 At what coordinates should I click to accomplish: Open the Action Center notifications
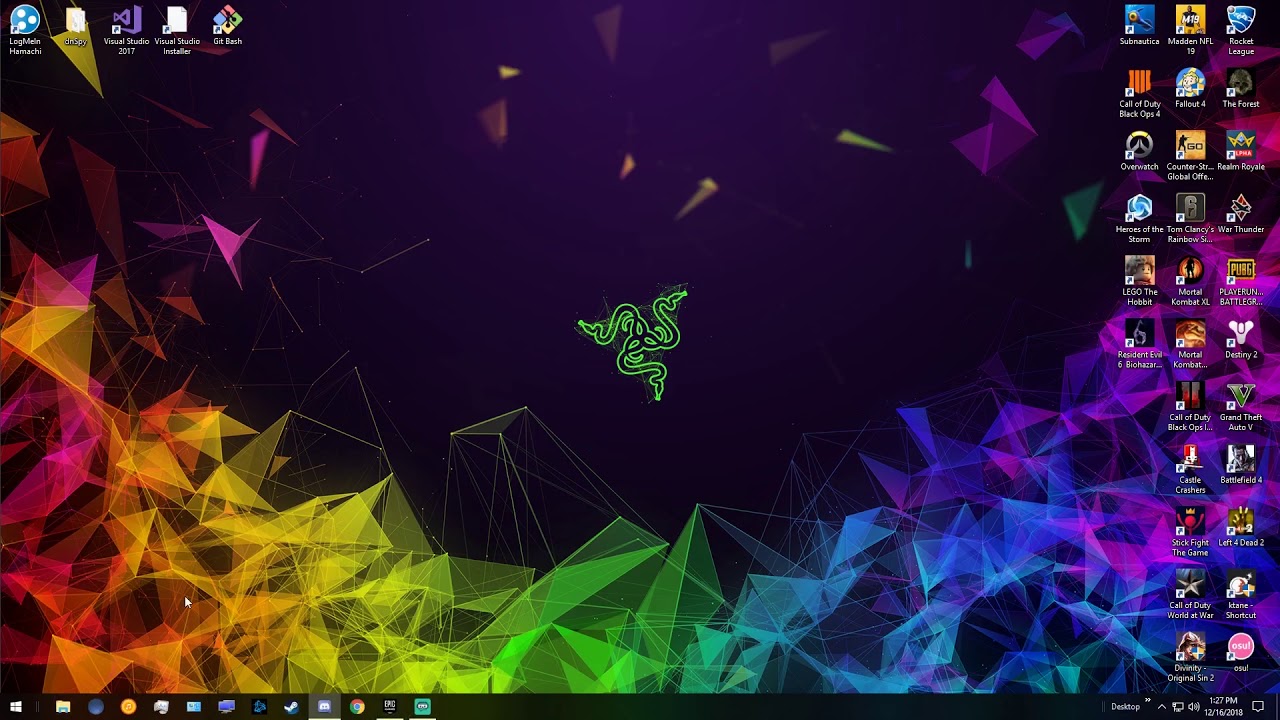click(1258, 707)
